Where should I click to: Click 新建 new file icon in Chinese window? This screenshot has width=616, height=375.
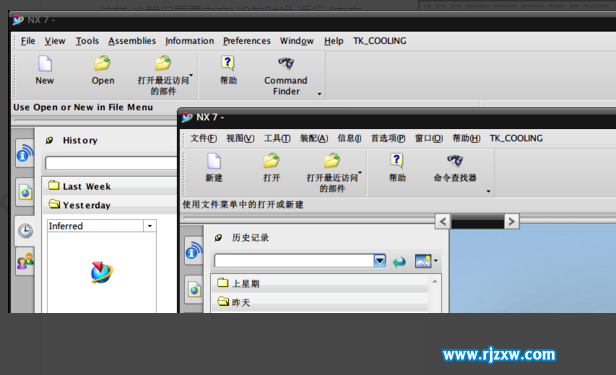pyautogui.click(x=214, y=161)
